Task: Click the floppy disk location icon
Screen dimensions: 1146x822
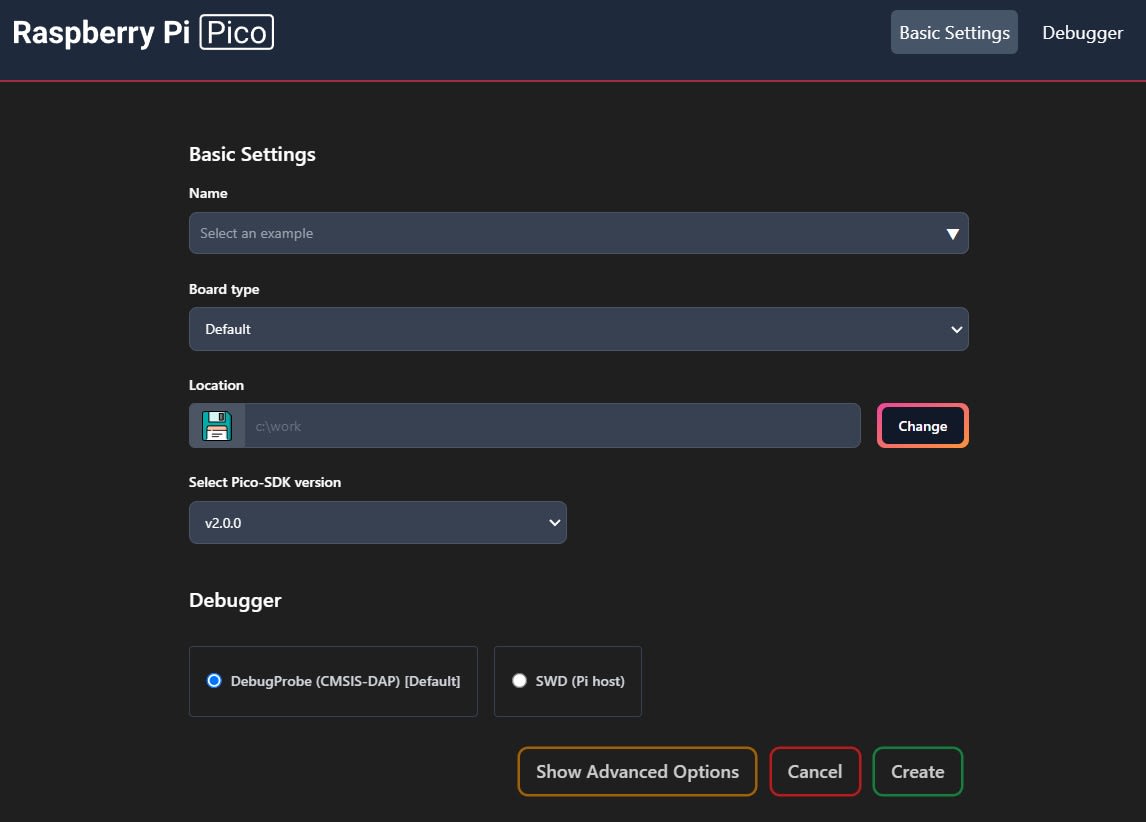Action: click(x=216, y=426)
